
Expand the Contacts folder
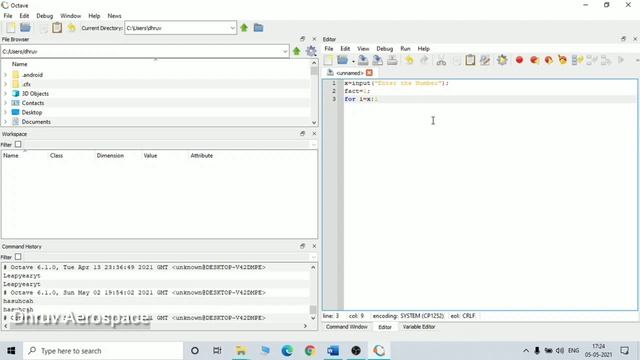pyautogui.click(x=5, y=103)
